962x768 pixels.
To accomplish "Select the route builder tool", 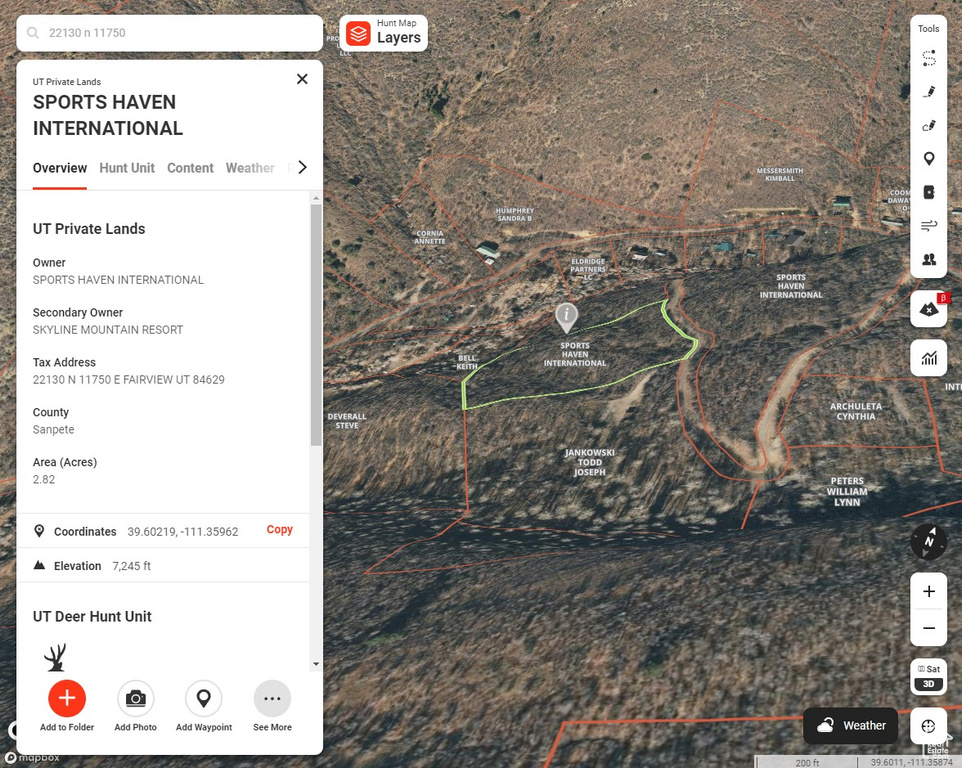I will [x=929, y=59].
